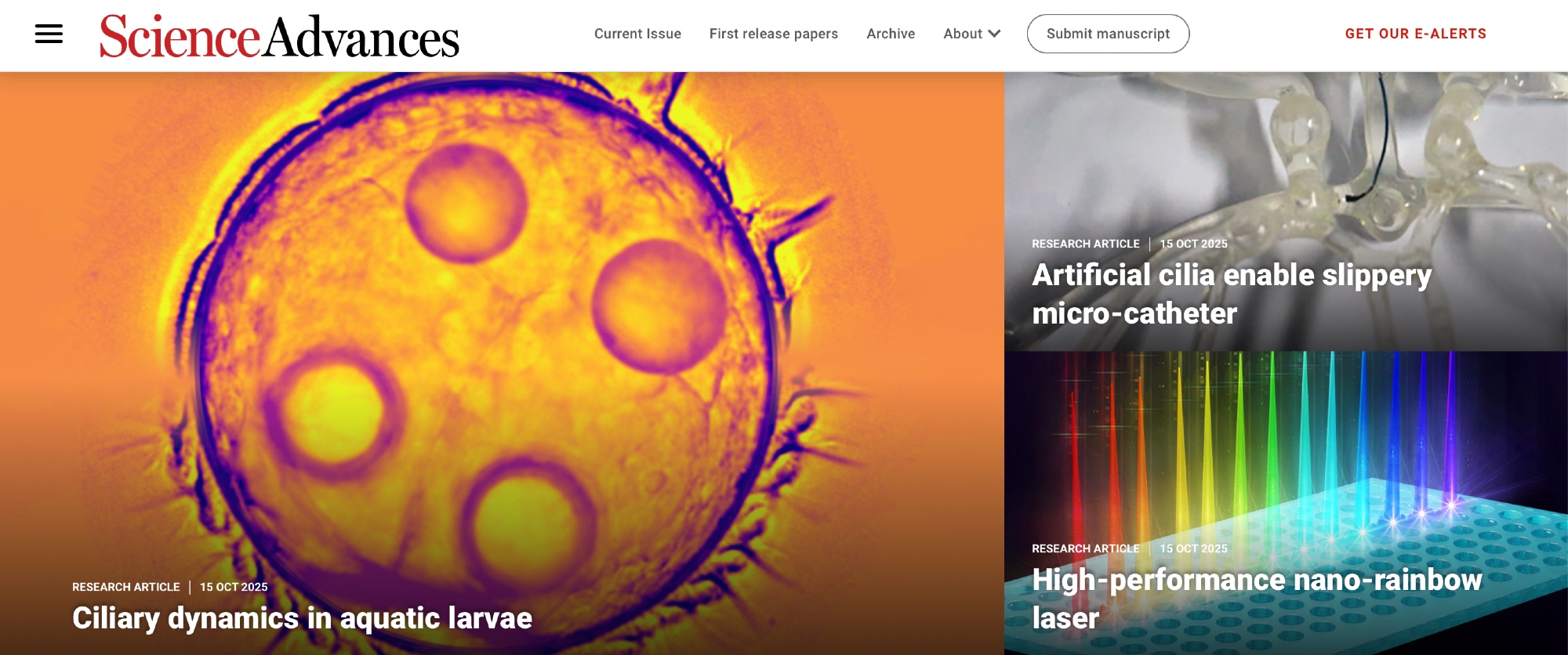Click the Science Advances logo
1568x655 pixels.
tap(279, 36)
